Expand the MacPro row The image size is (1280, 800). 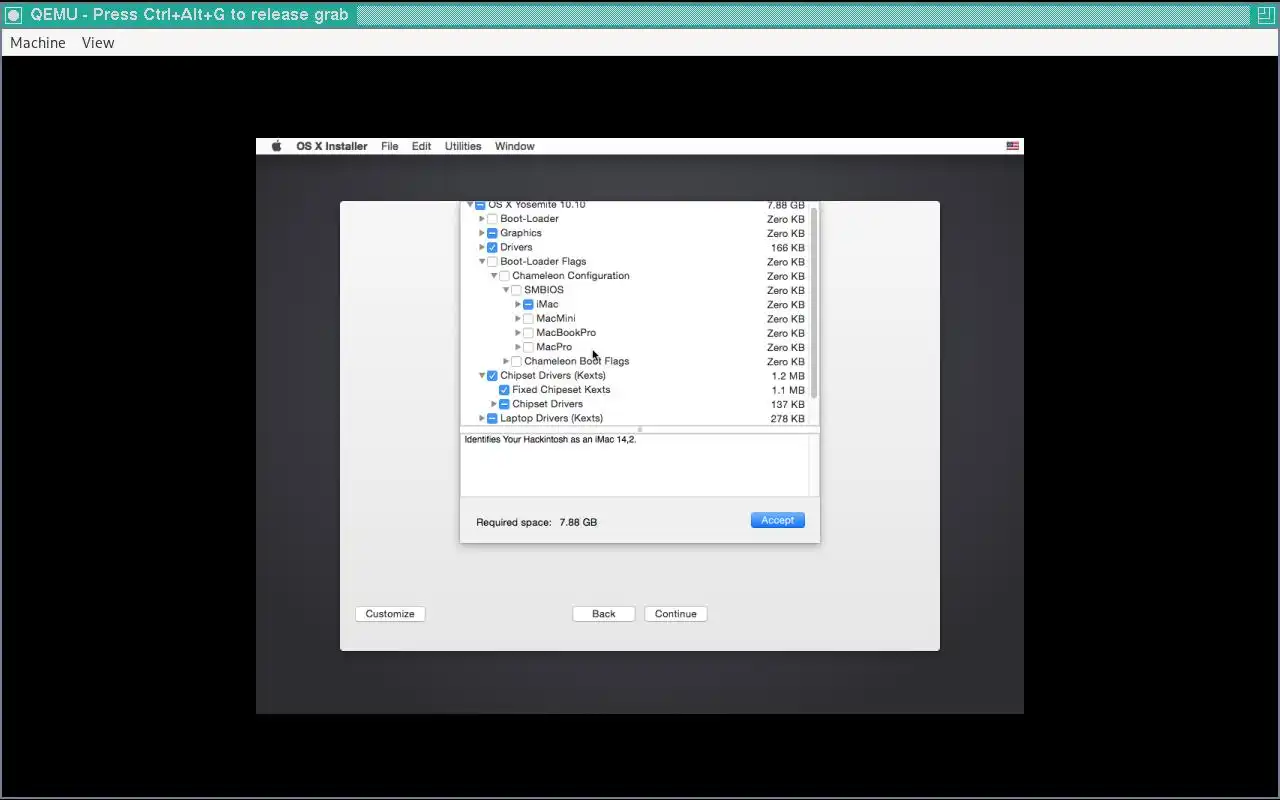click(518, 347)
